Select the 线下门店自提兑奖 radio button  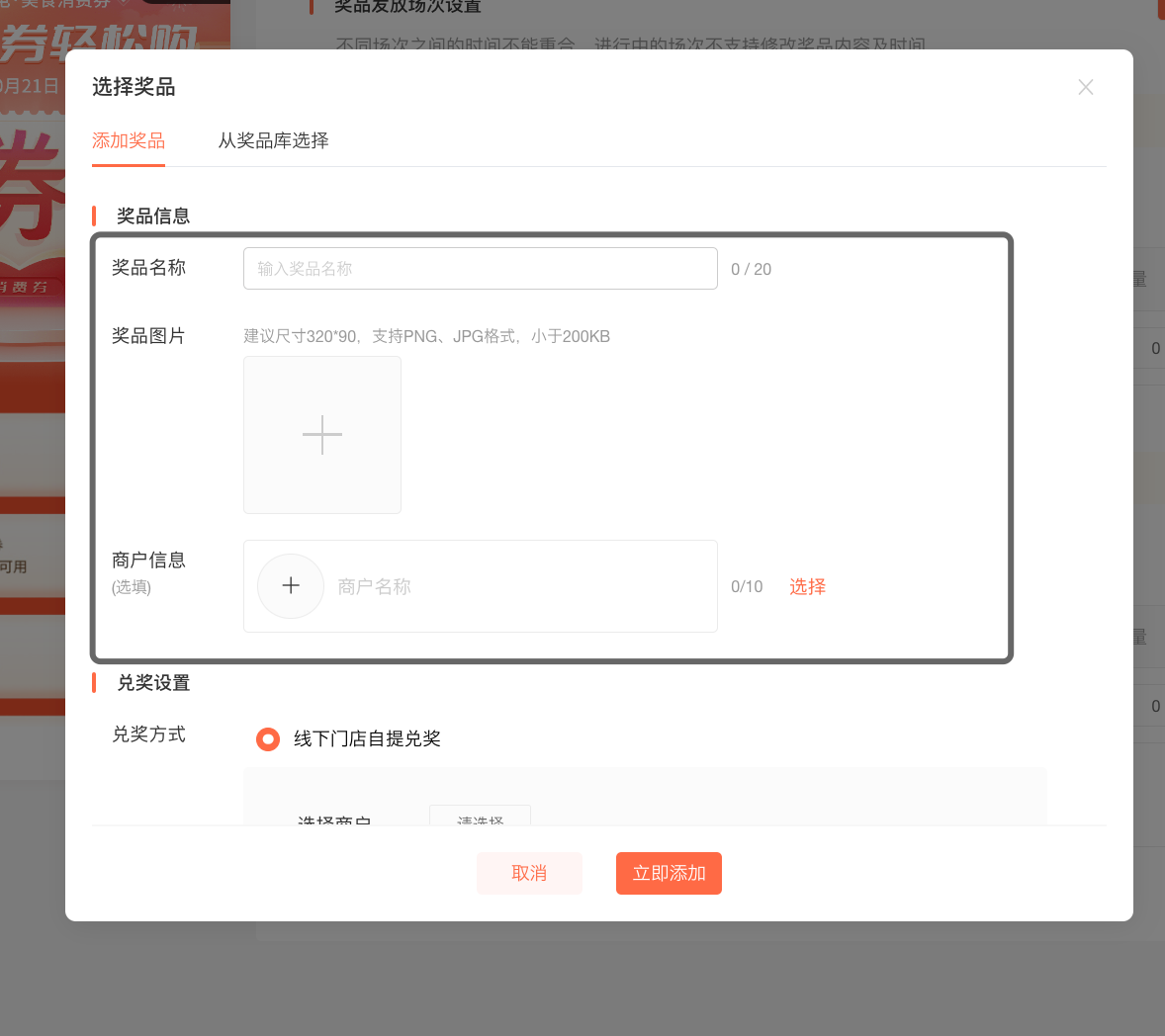[268, 739]
